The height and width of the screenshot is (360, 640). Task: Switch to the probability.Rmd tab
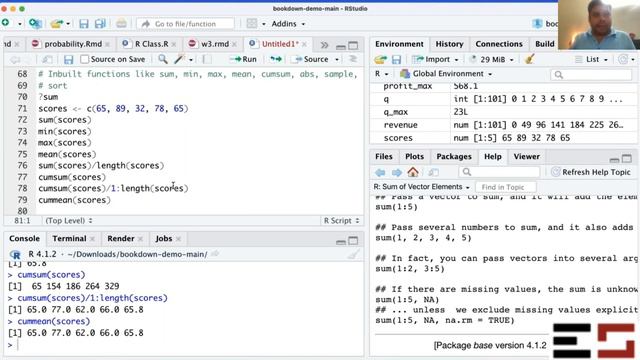tap(73, 44)
